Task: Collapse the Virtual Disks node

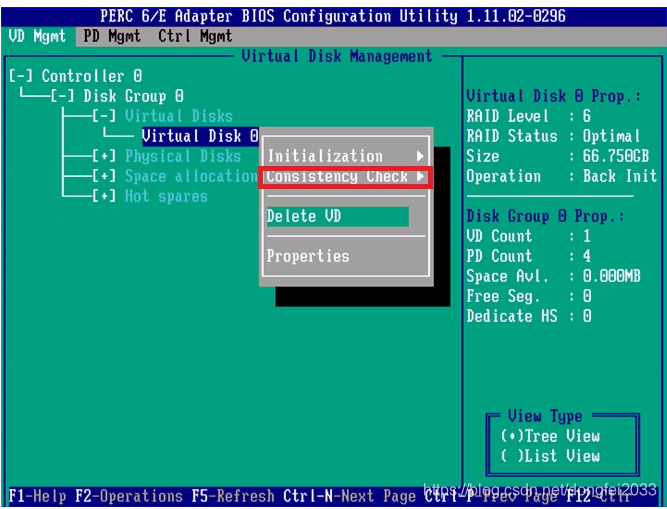Action: pyautogui.click(x=104, y=116)
